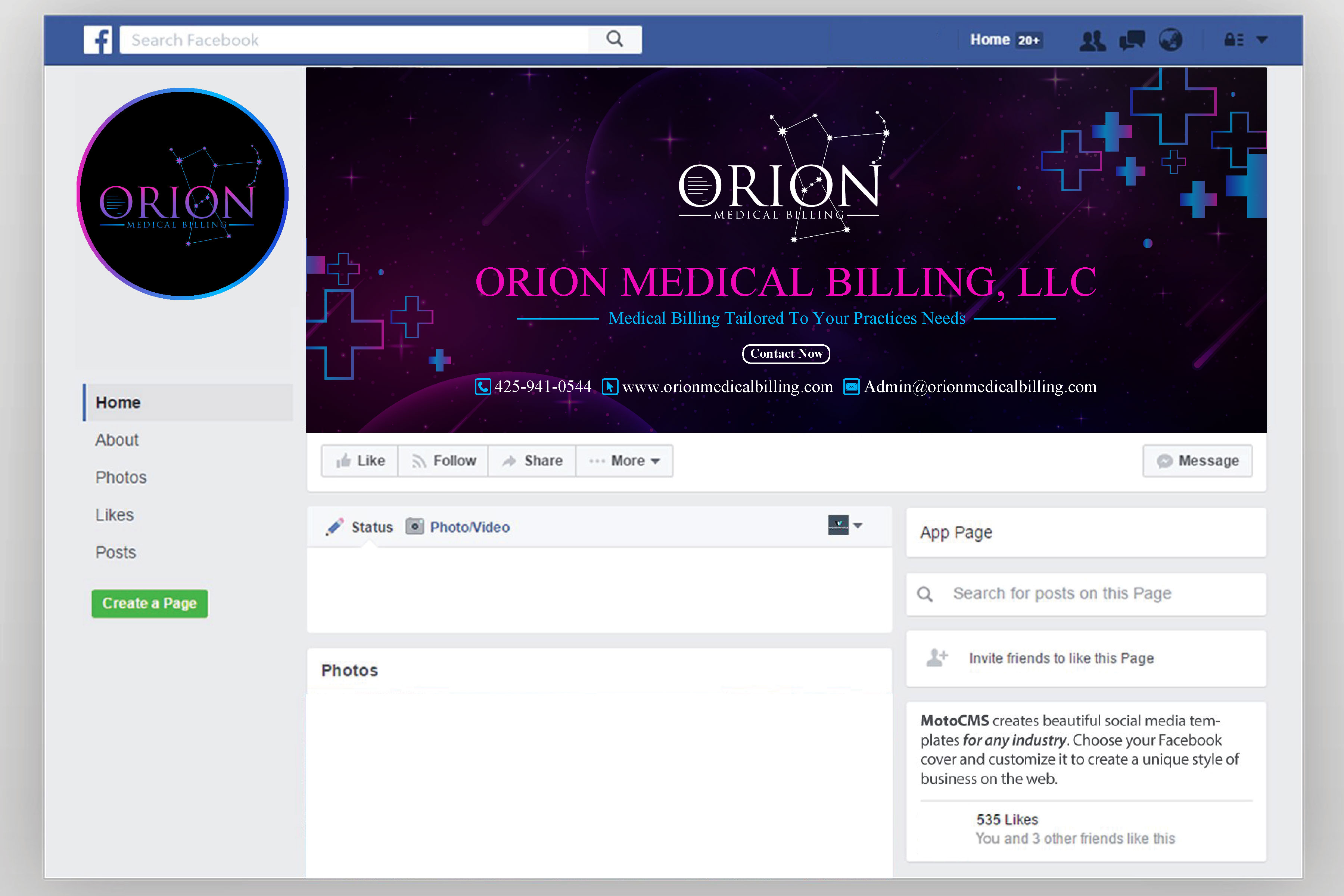The width and height of the screenshot is (1344, 896).
Task: Open privacy shortcuts lock icon
Action: tap(1233, 40)
